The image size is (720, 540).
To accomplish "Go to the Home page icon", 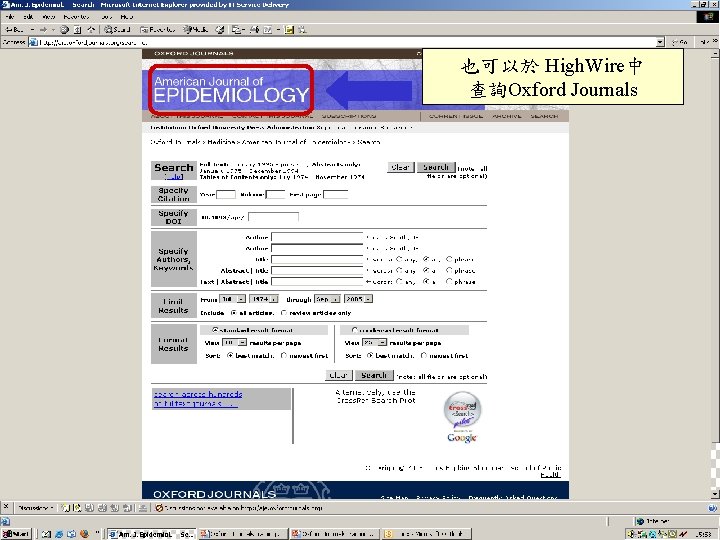I will (x=91, y=30).
